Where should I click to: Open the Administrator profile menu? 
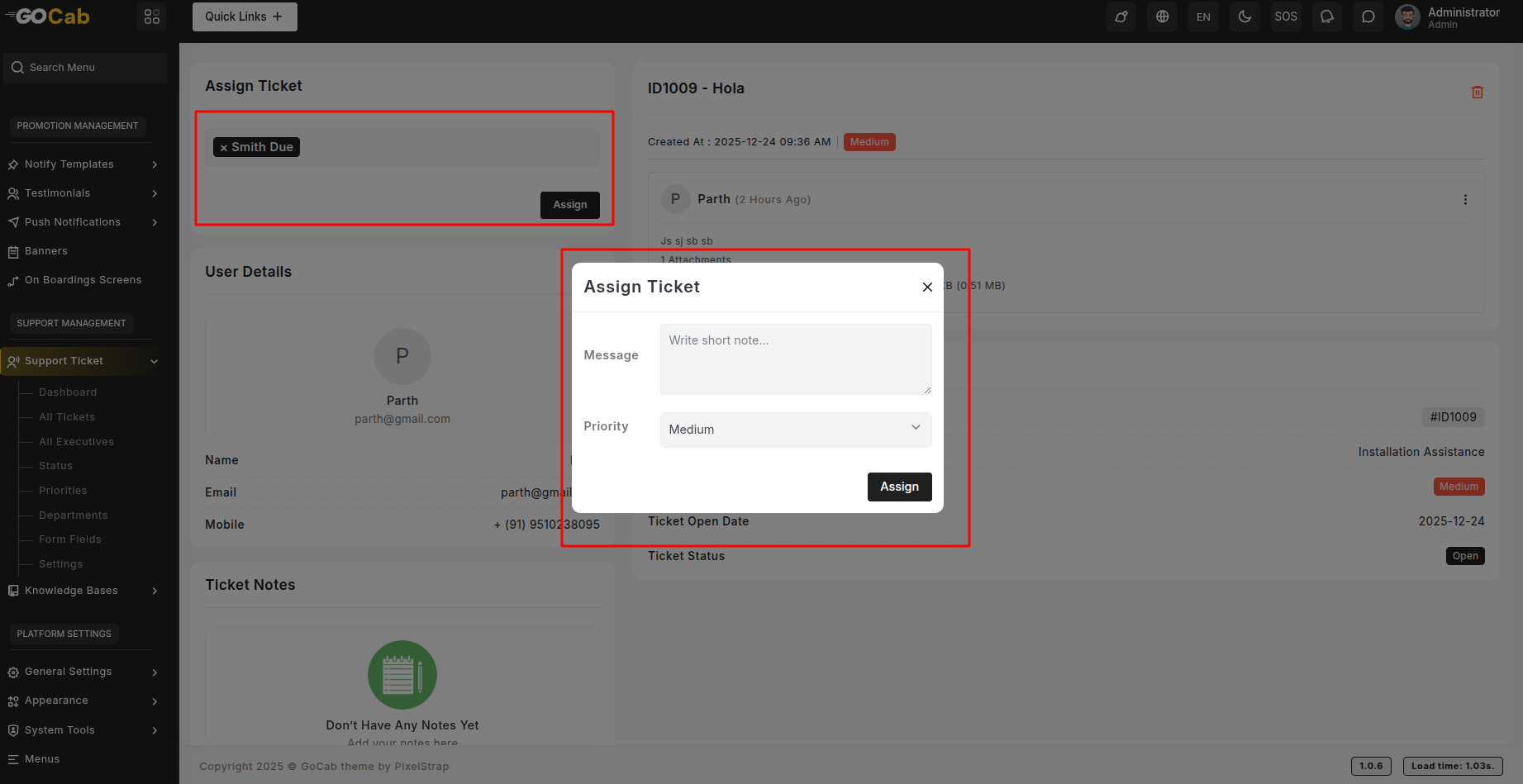coord(1448,17)
